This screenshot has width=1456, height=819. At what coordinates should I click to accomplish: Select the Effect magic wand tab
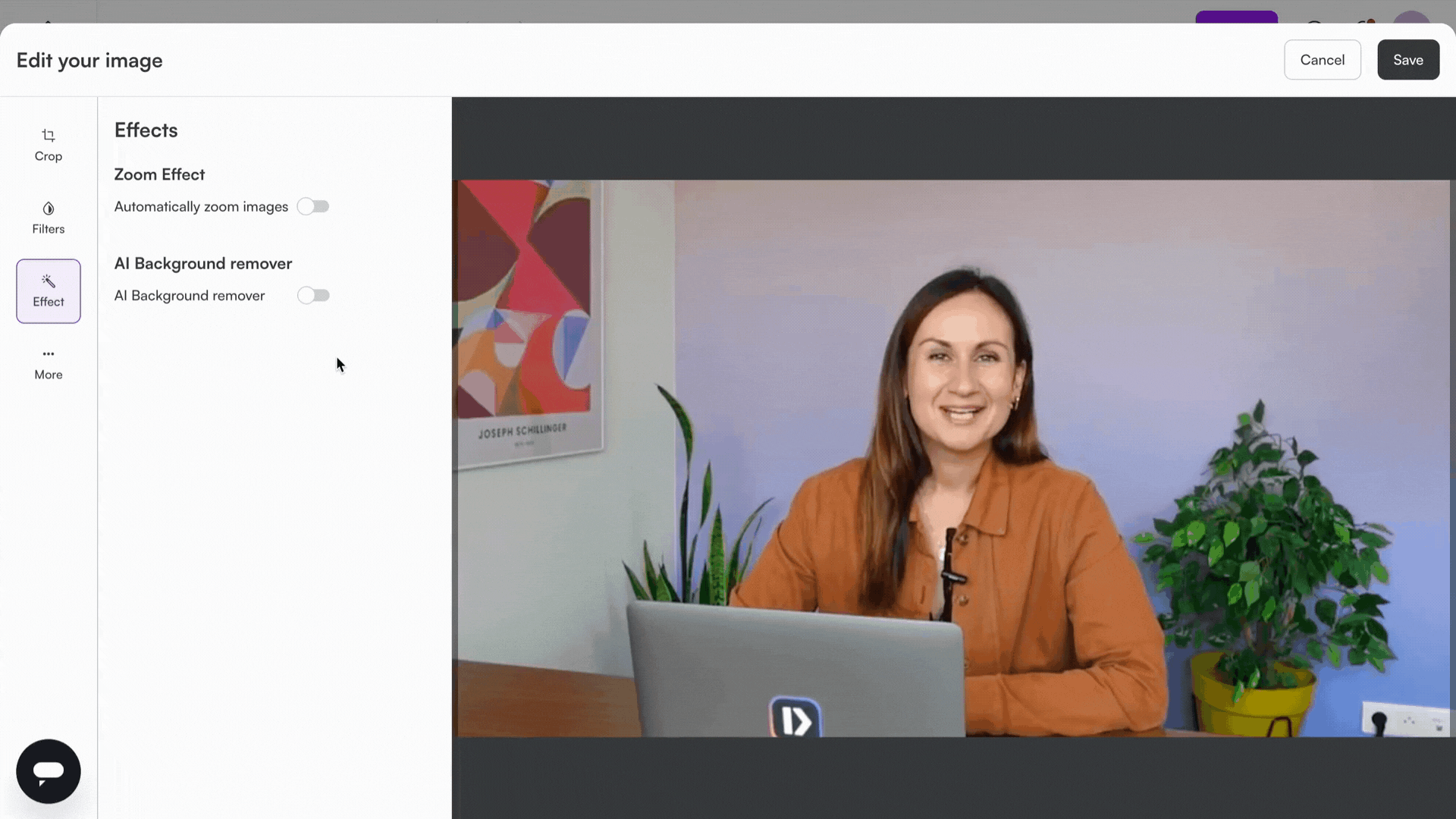tap(48, 291)
